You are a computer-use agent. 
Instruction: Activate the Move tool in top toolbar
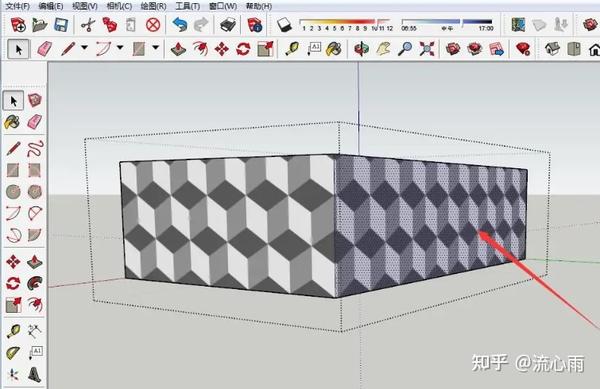(222, 49)
